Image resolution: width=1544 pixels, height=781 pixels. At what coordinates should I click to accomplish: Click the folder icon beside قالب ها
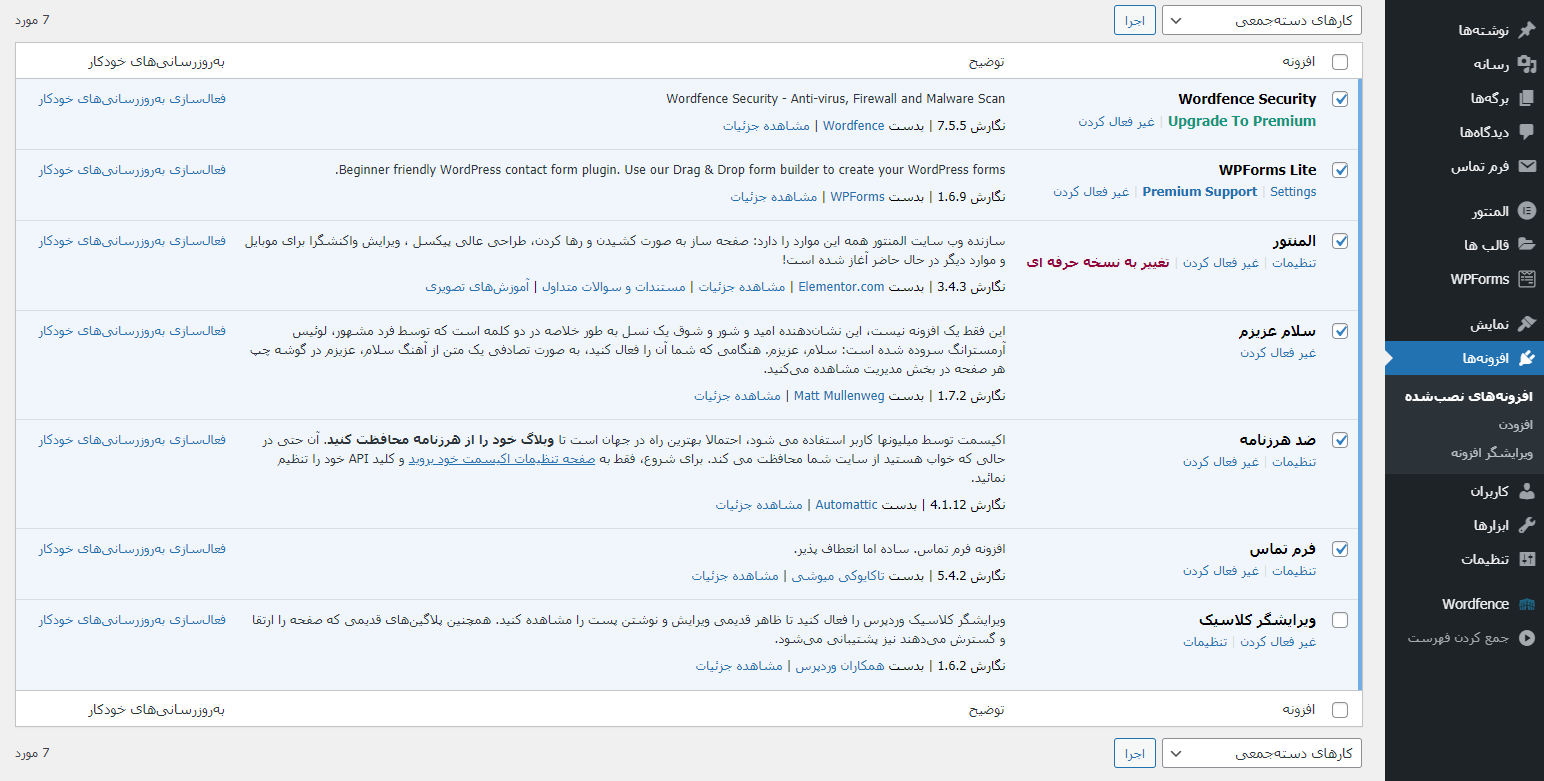(1526, 245)
